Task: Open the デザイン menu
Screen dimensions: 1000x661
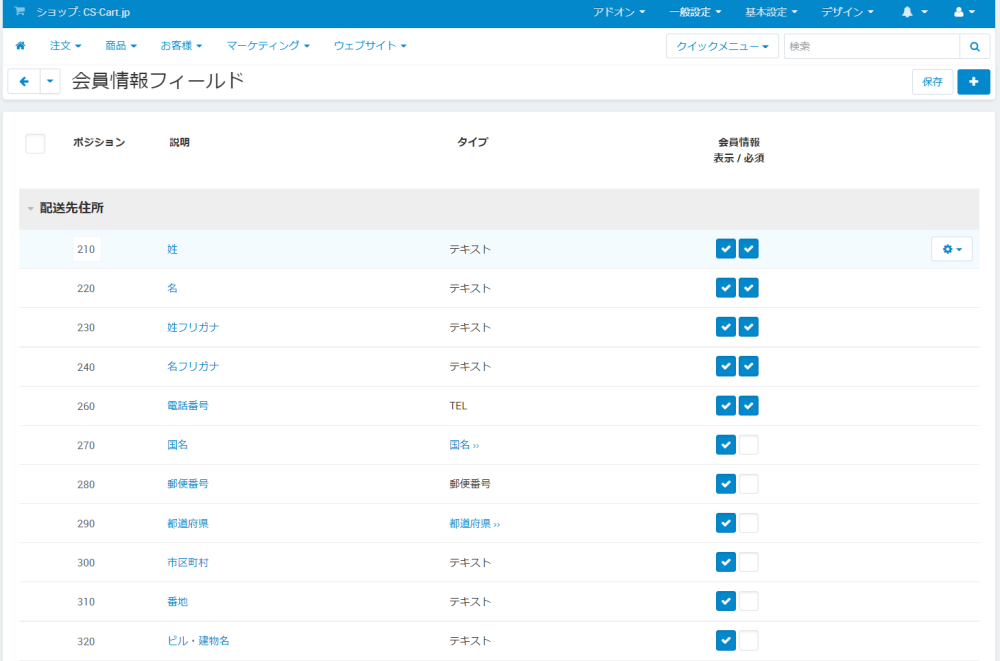Action: [847, 12]
